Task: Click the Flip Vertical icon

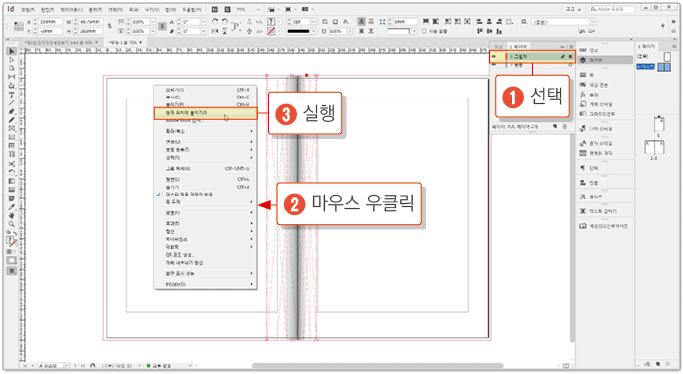Action: 224,31
